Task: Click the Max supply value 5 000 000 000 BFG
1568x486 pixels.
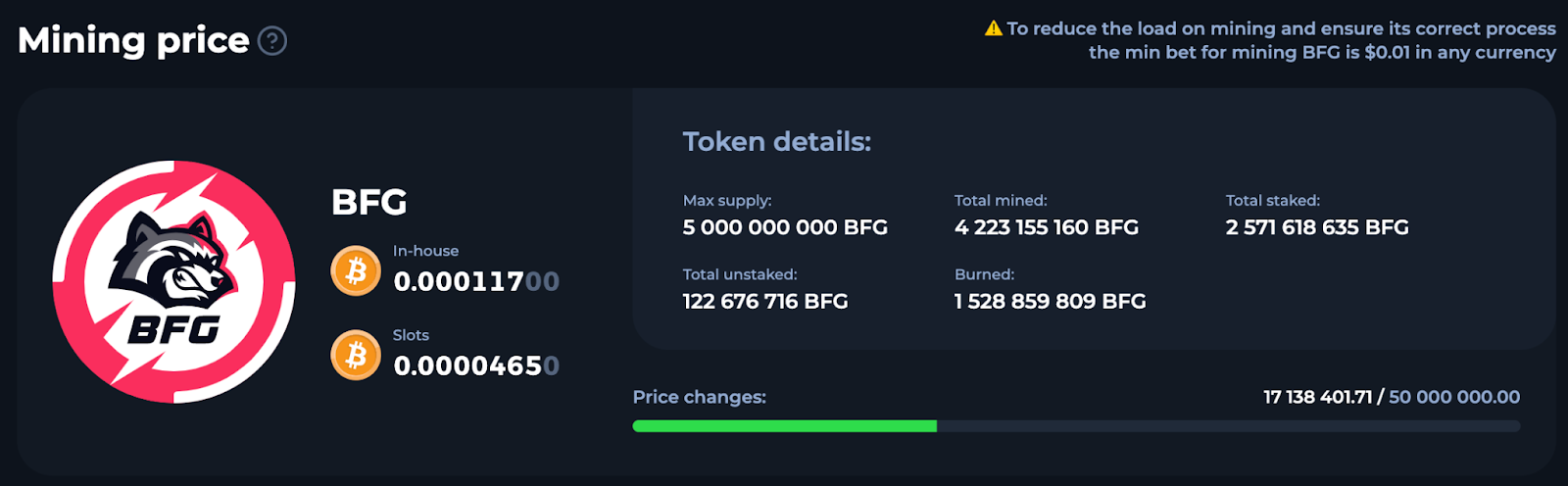Action: click(785, 227)
